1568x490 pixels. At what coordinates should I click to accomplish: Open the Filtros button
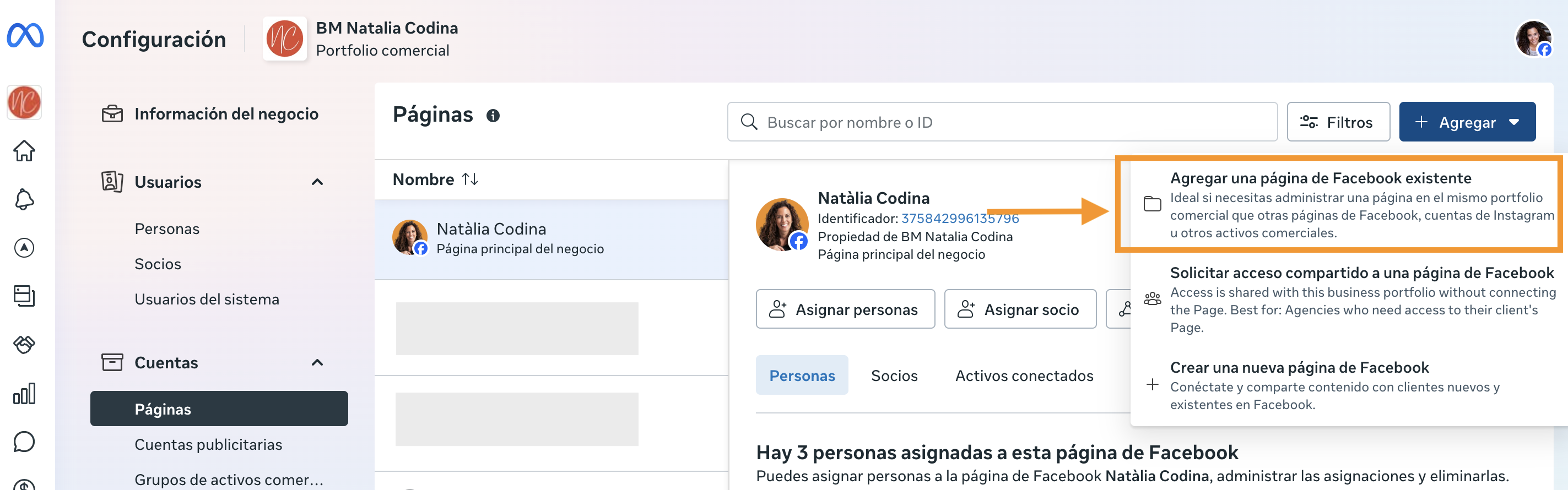[x=1338, y=122]
